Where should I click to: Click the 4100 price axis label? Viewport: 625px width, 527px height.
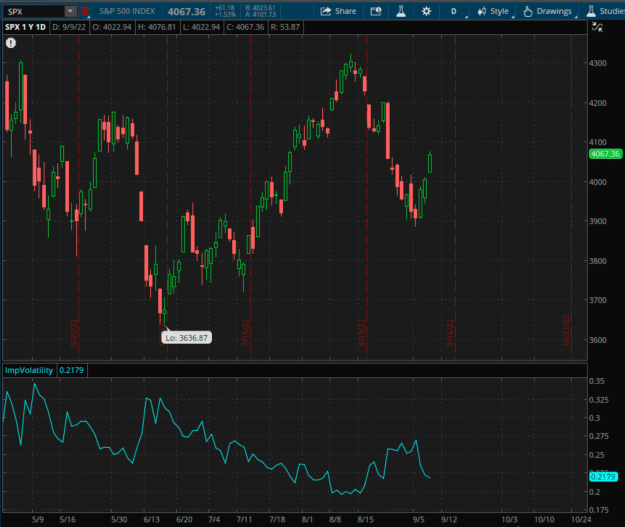(x=598, y=142)
